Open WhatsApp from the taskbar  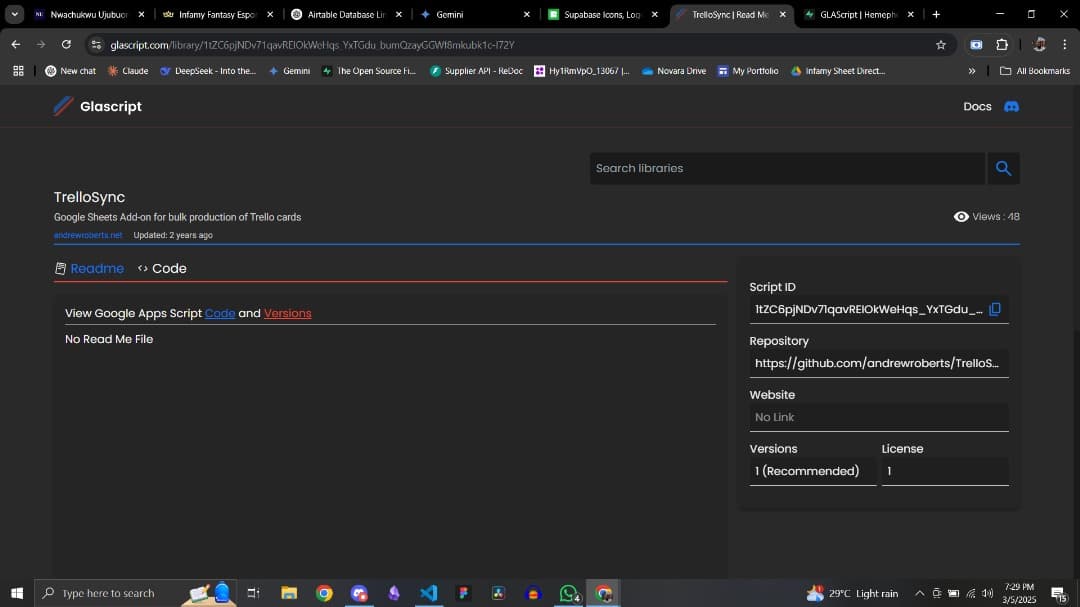[x=569, y=593]
